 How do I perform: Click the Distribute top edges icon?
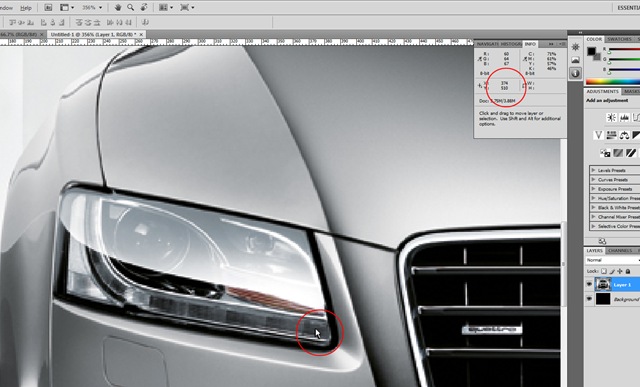tap(80, 22)
